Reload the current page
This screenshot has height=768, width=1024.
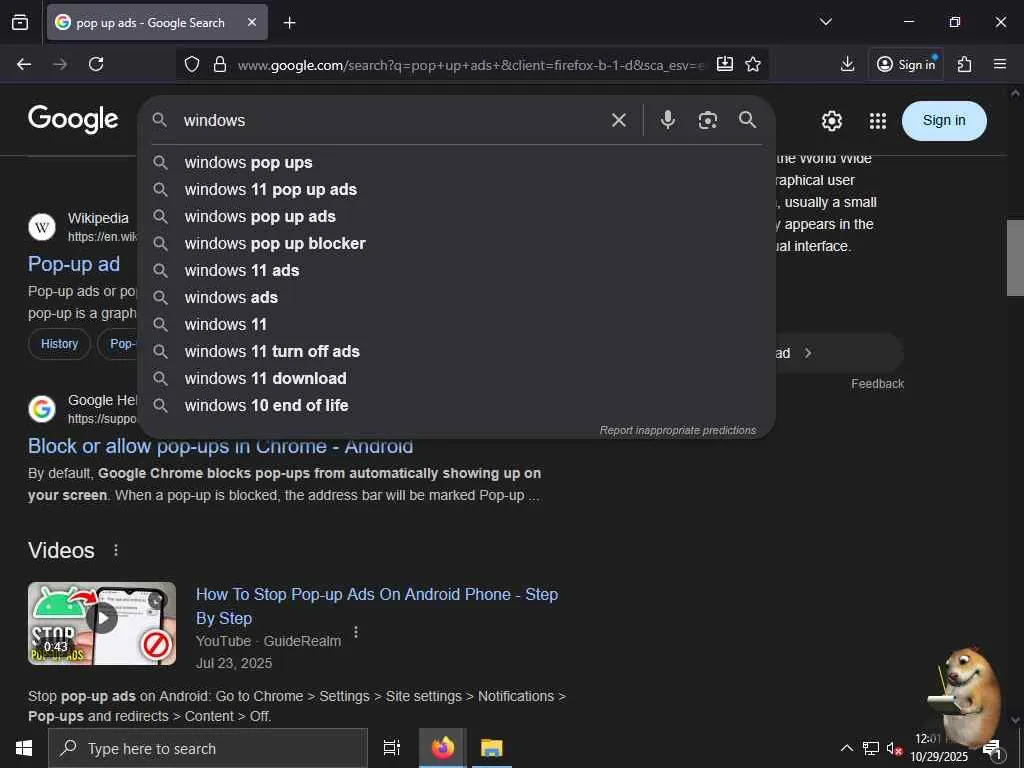[96, 64]
